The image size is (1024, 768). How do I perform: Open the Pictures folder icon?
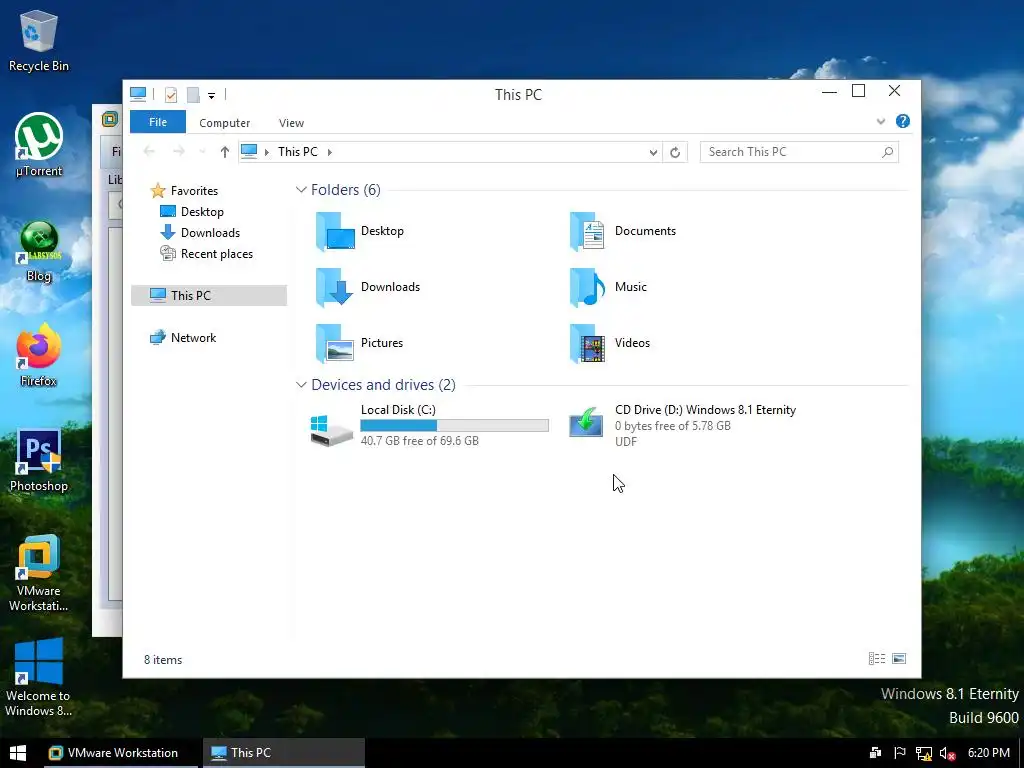[336, 343]
